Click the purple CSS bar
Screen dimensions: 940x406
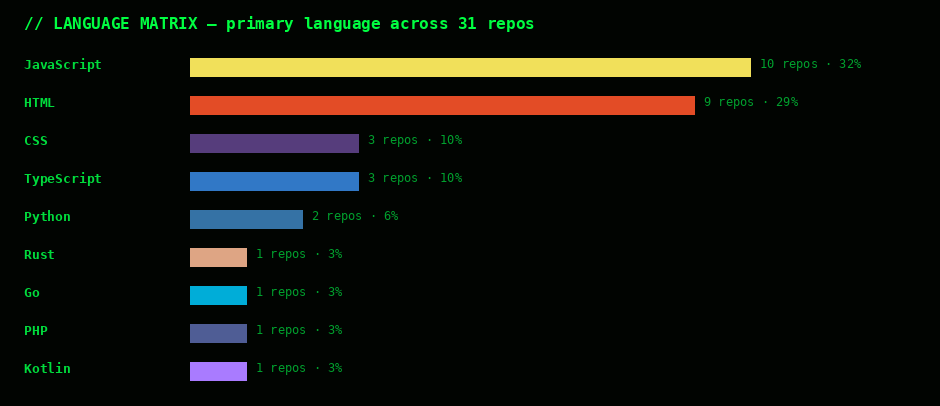click(x=275, y=143)
